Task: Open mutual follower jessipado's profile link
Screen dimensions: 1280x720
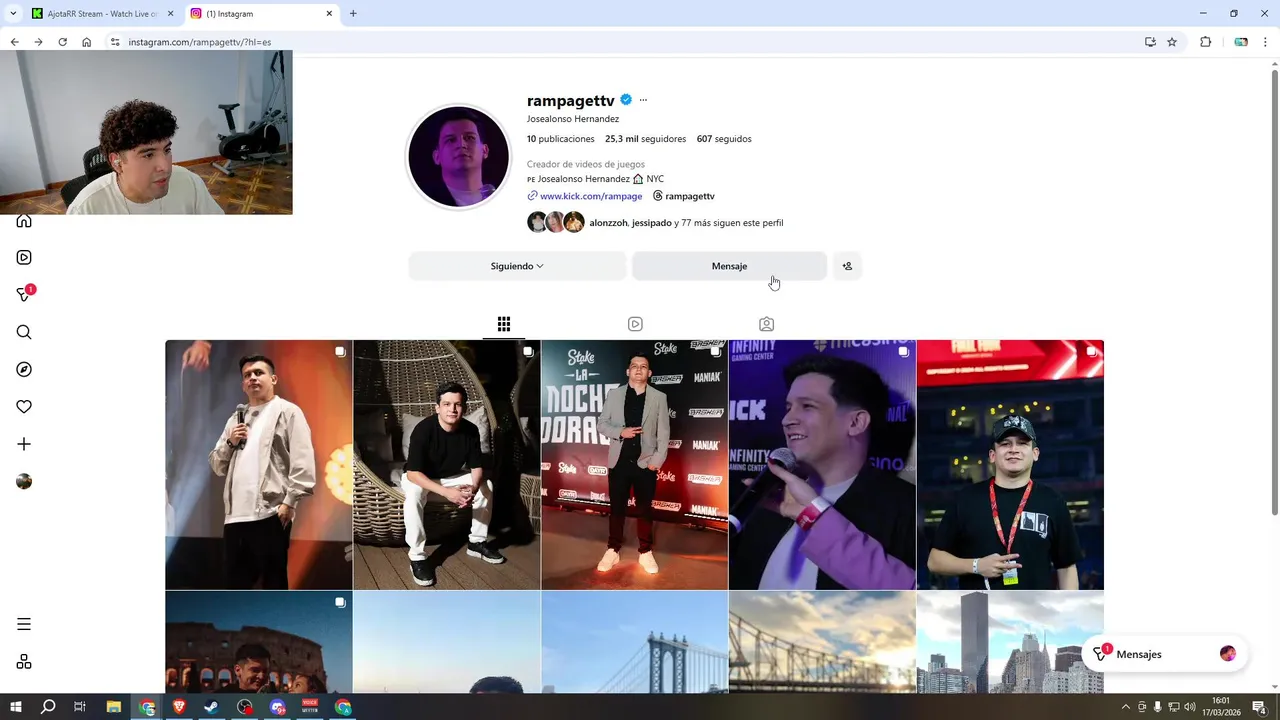Action: (652, 223)
